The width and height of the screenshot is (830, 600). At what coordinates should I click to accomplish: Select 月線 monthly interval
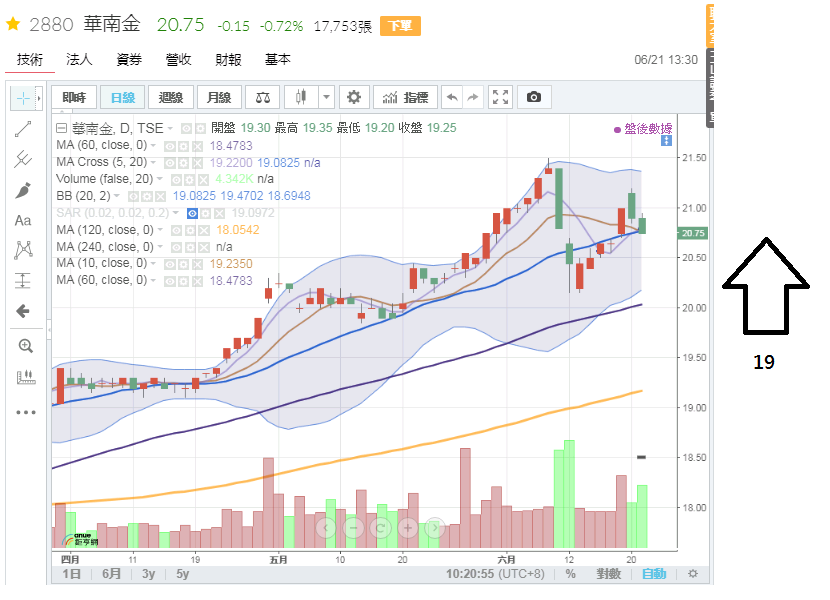click(x=219, y=97)
